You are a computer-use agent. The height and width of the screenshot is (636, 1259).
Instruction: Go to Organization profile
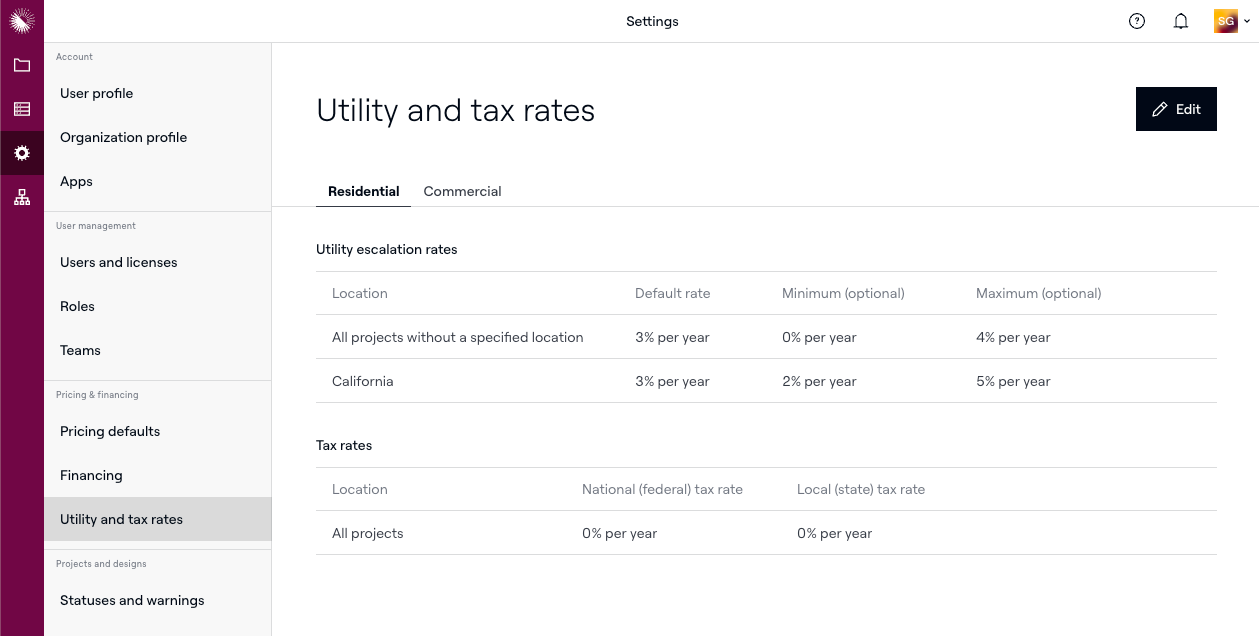click(x=124, y=137)
